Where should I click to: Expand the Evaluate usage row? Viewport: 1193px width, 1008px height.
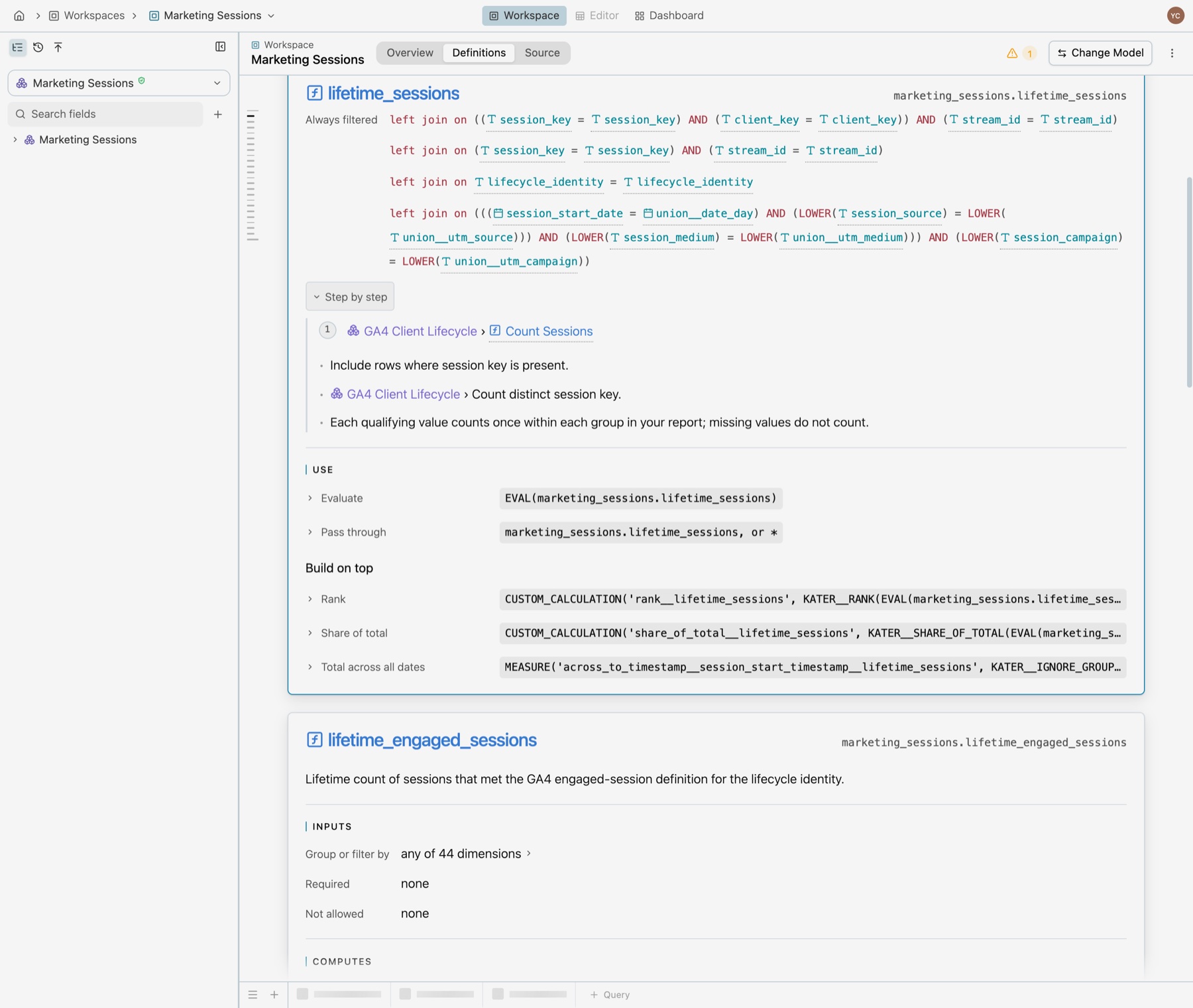pyautogui.click(x=310, y=498)
